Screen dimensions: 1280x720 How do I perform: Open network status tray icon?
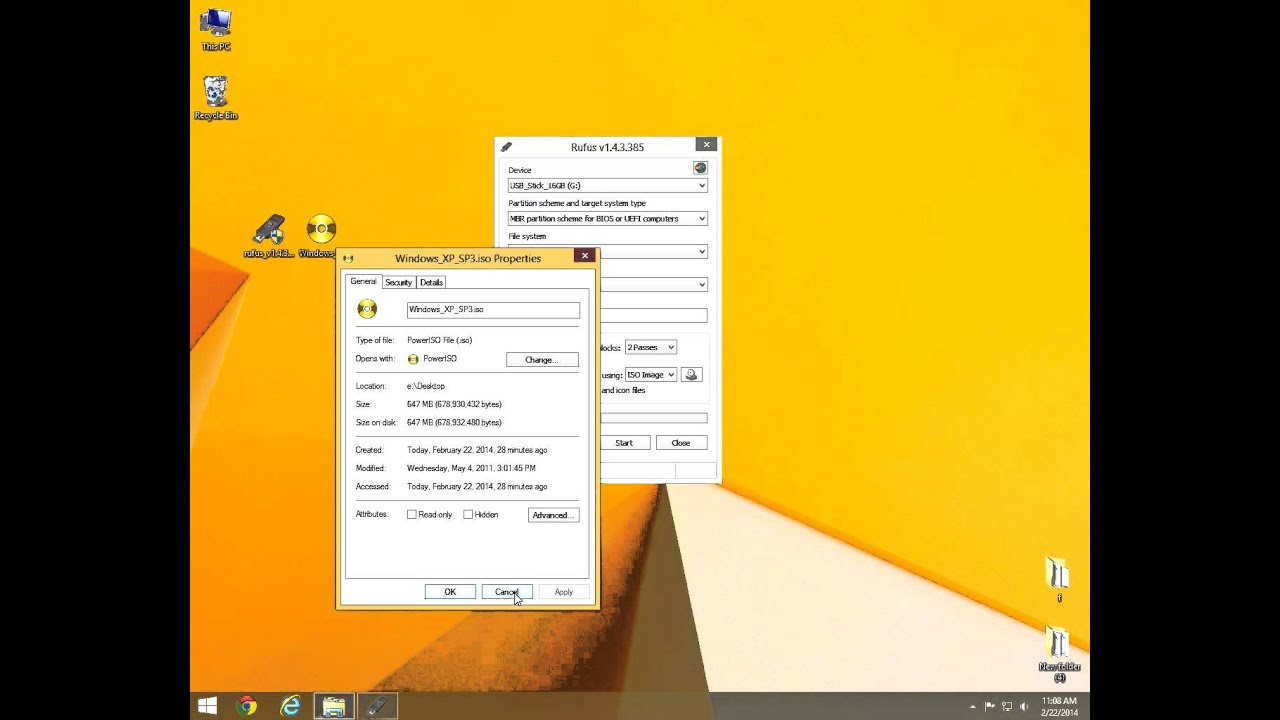pos(1007,706)
